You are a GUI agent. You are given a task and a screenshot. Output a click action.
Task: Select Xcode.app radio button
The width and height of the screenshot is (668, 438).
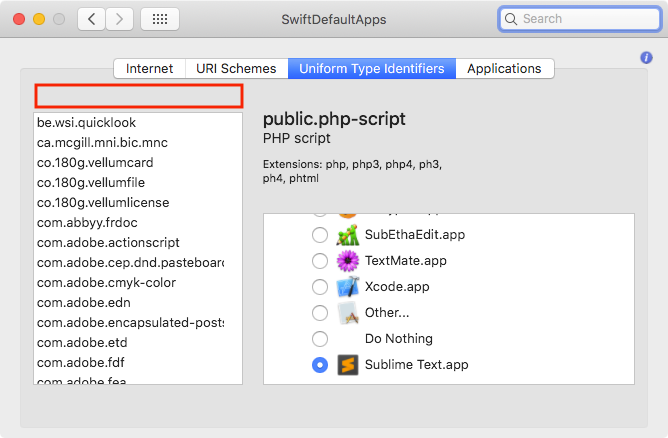[x=320, y=287]
